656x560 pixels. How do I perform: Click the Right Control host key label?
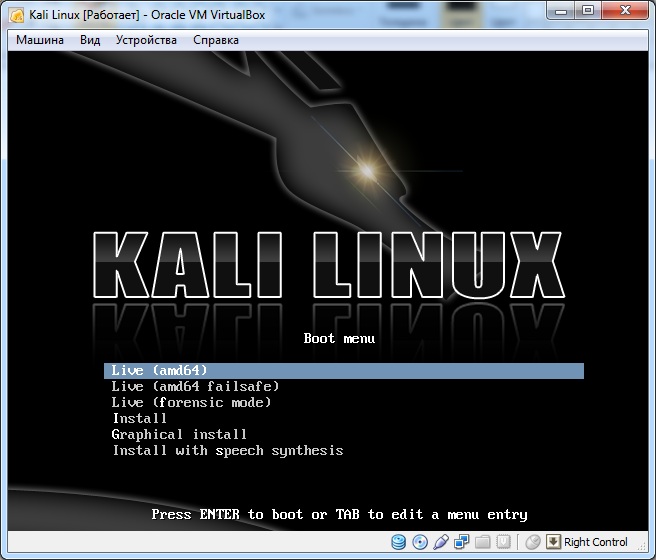[596, 542]
